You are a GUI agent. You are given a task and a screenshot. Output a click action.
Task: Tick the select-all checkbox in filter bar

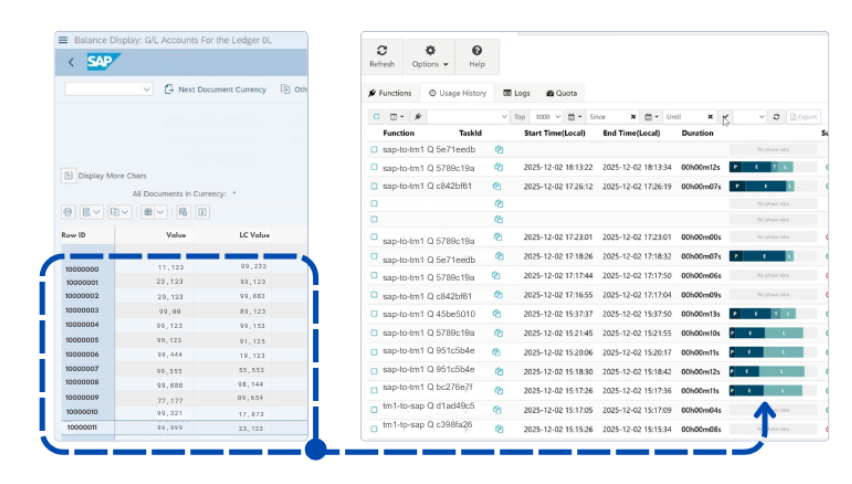point(376,117)
